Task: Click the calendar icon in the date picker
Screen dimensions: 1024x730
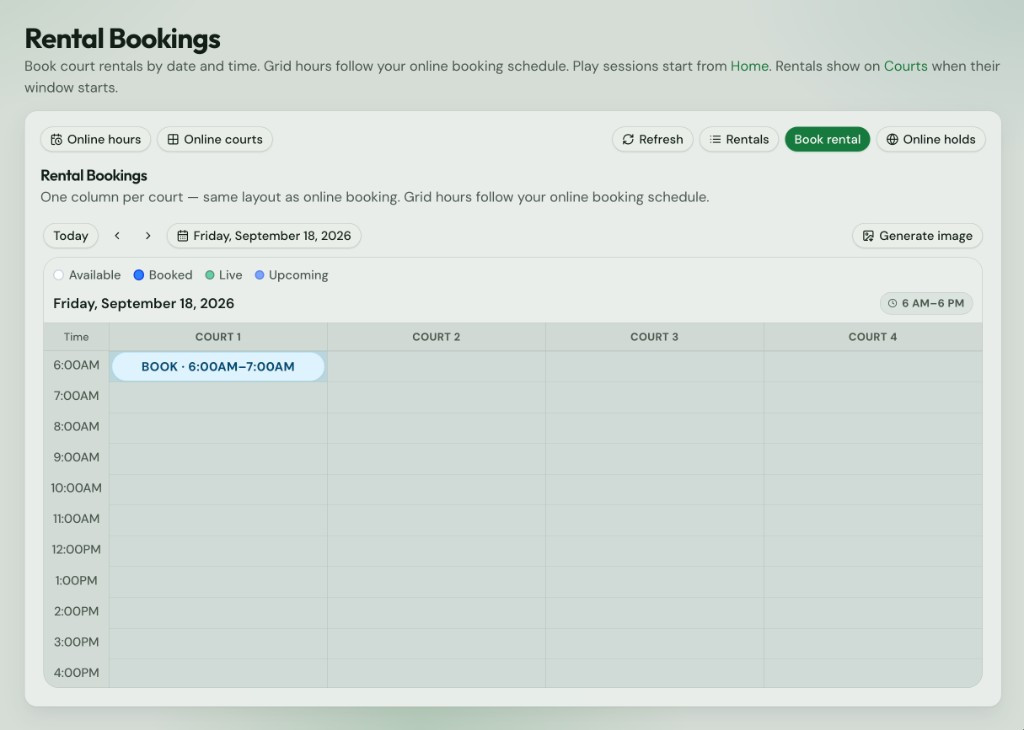Action: tap(183, 236)
